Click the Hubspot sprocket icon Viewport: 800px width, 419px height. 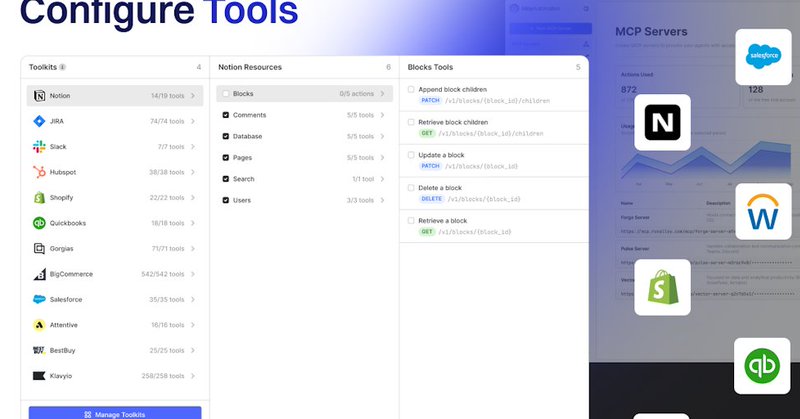coord(39,172)
